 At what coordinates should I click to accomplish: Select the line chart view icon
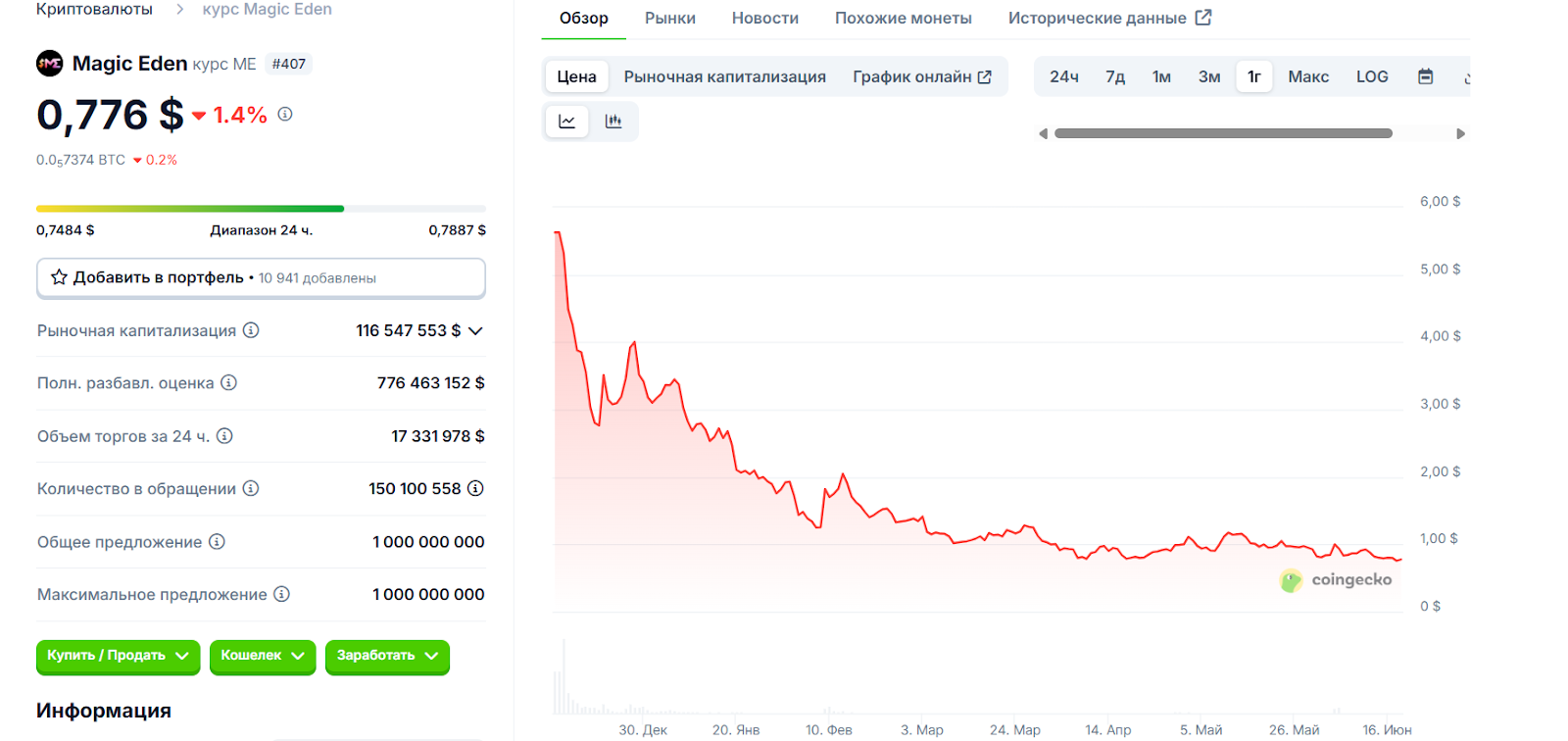pyautogui.click(x=566, y=122)
